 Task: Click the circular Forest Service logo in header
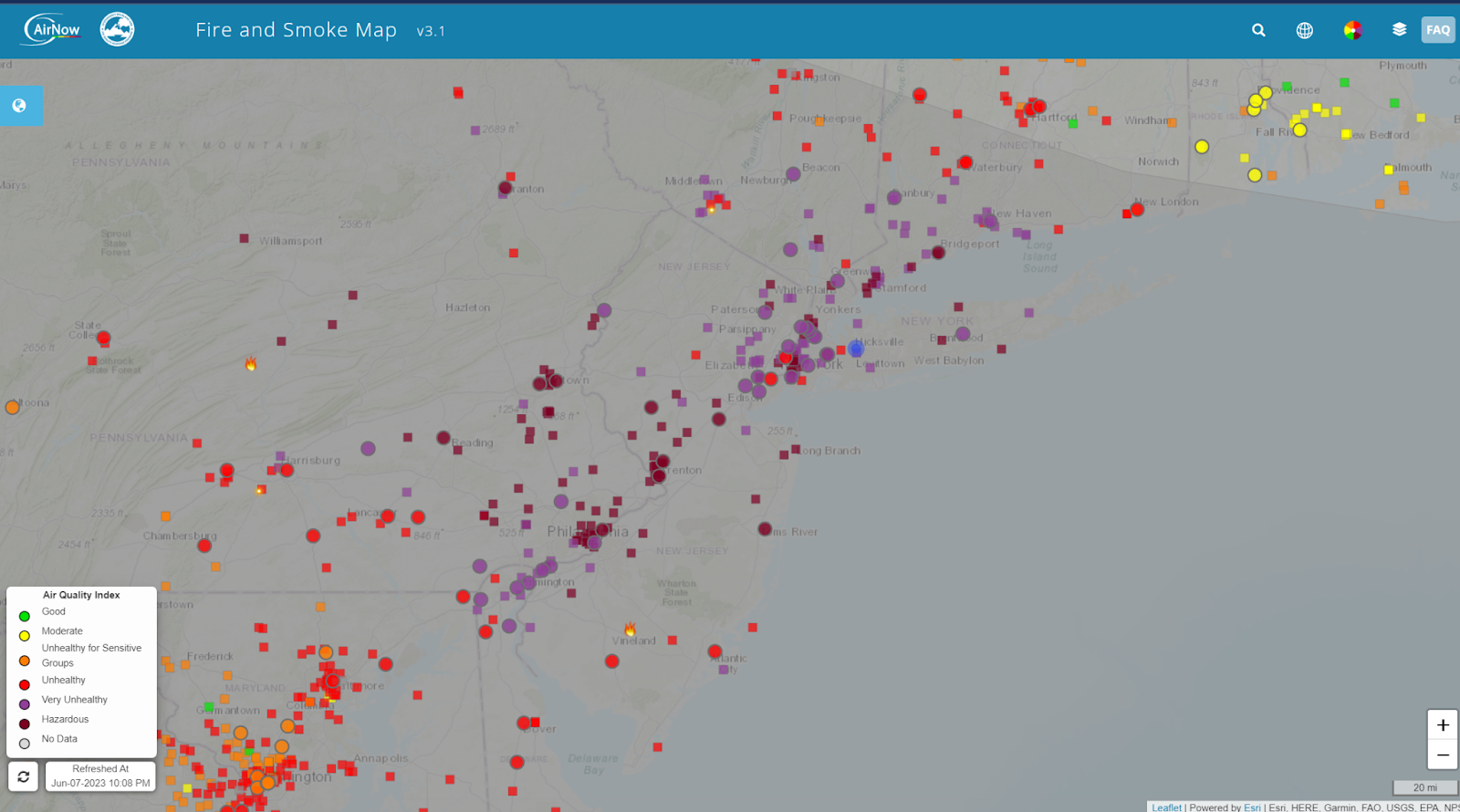pyautogui.click(x=117, y=29)
